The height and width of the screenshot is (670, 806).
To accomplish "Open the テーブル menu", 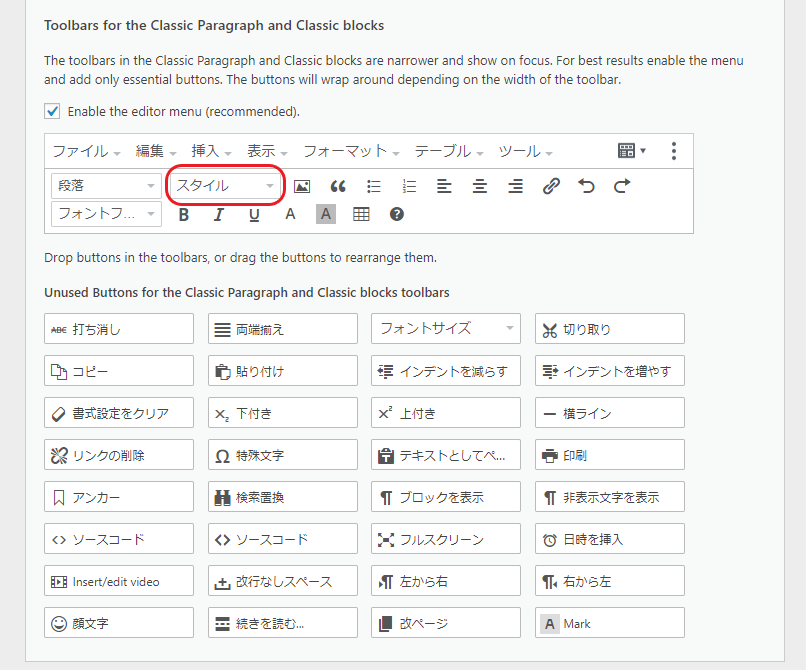I will tap(449, 151).
